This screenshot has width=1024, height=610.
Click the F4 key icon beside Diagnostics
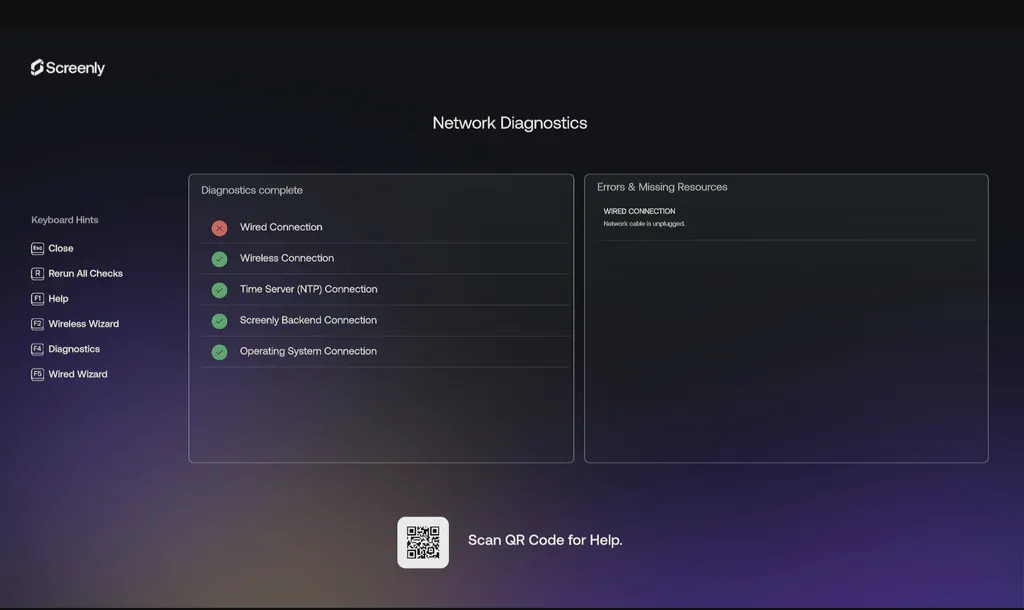click(x=37, y=349)
